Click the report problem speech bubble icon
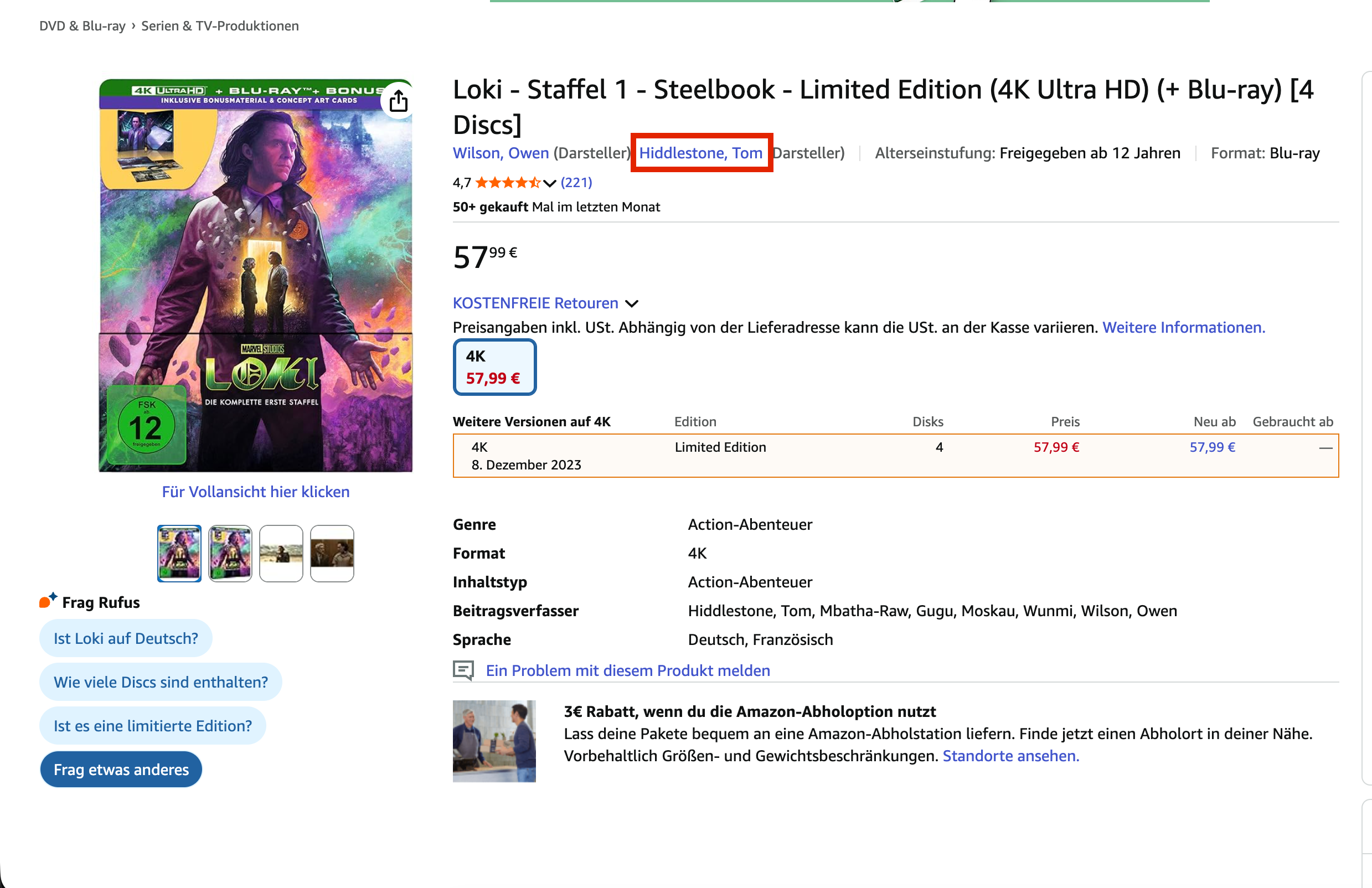 tap(463, 670)
